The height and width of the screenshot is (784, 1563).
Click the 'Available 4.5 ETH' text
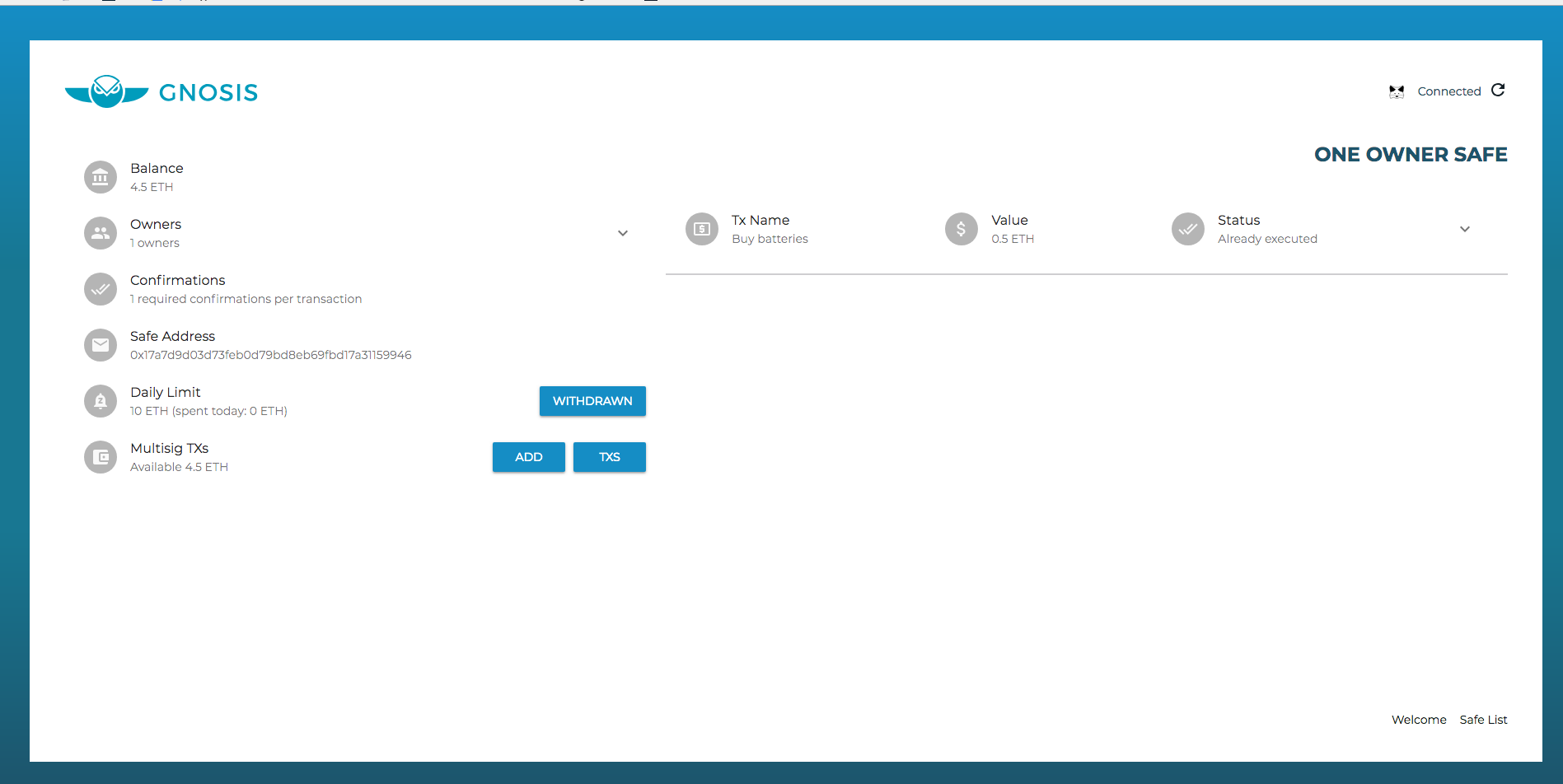(179, 467)
